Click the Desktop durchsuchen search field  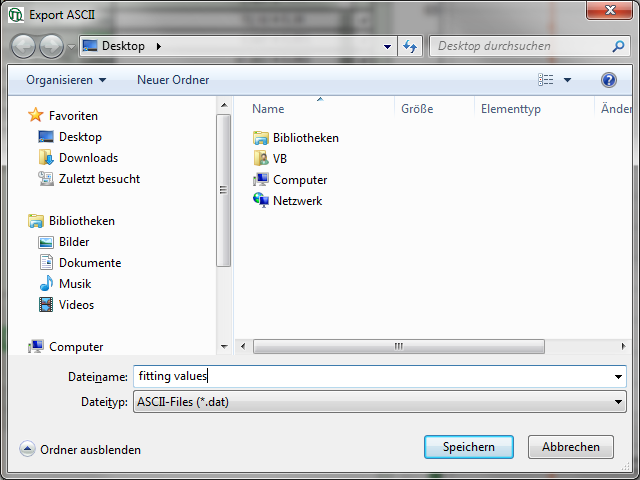[x=520, y=46]
